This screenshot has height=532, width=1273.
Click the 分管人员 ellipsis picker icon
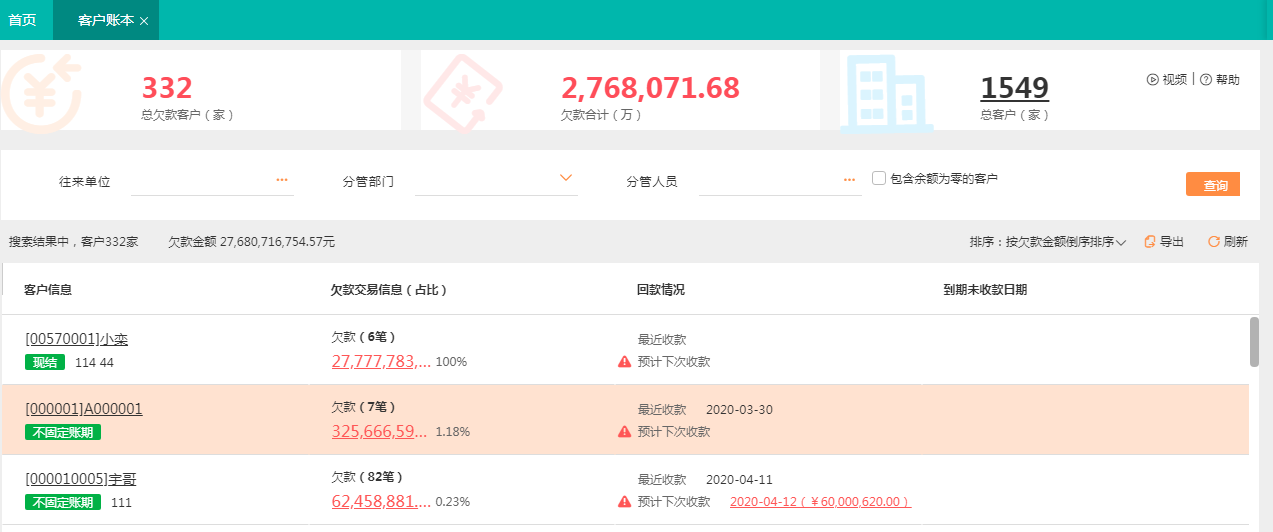click(849, 180)
